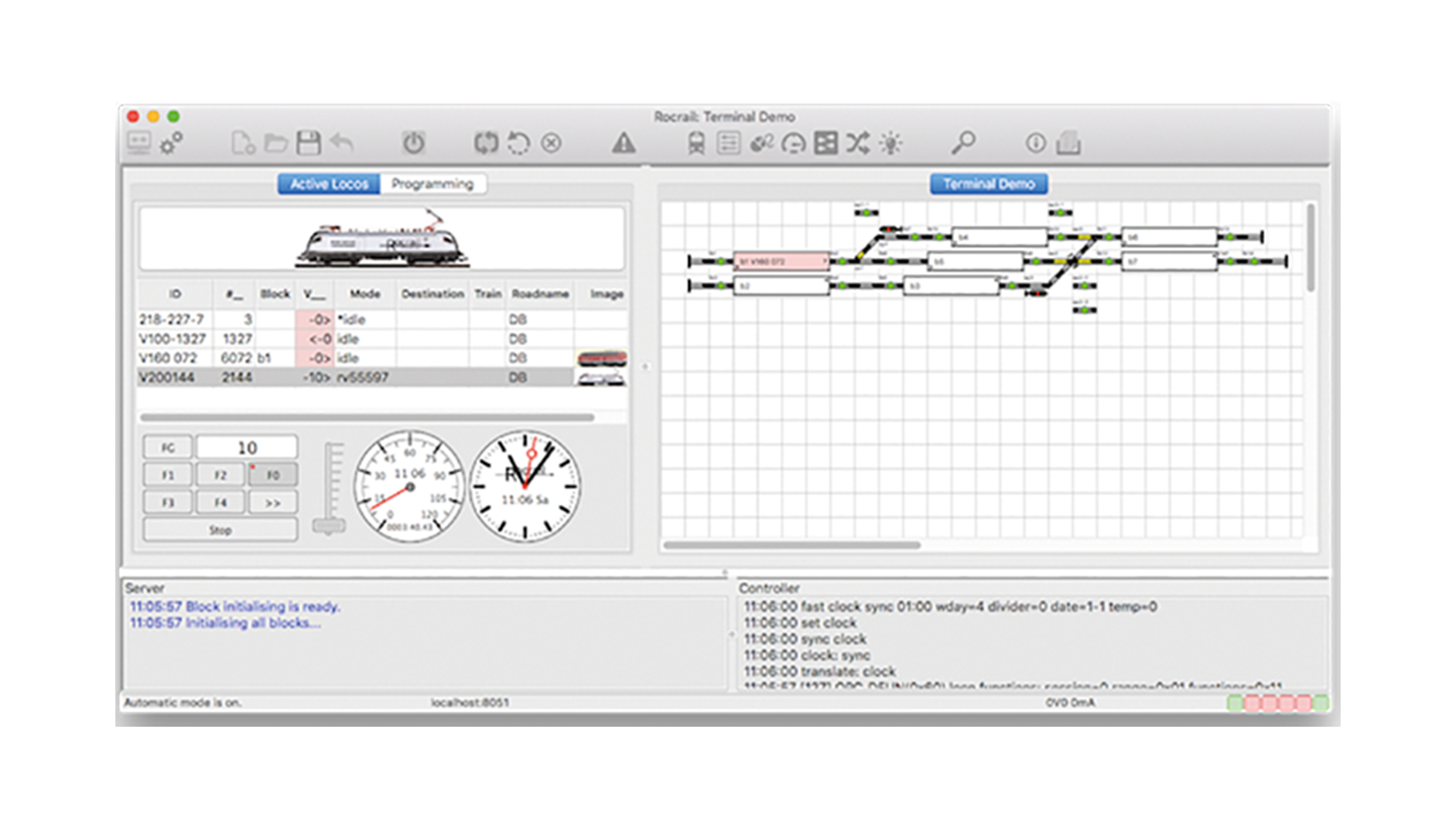
Task: Toggle the F1 function button
Action: [x=168, y=475]
